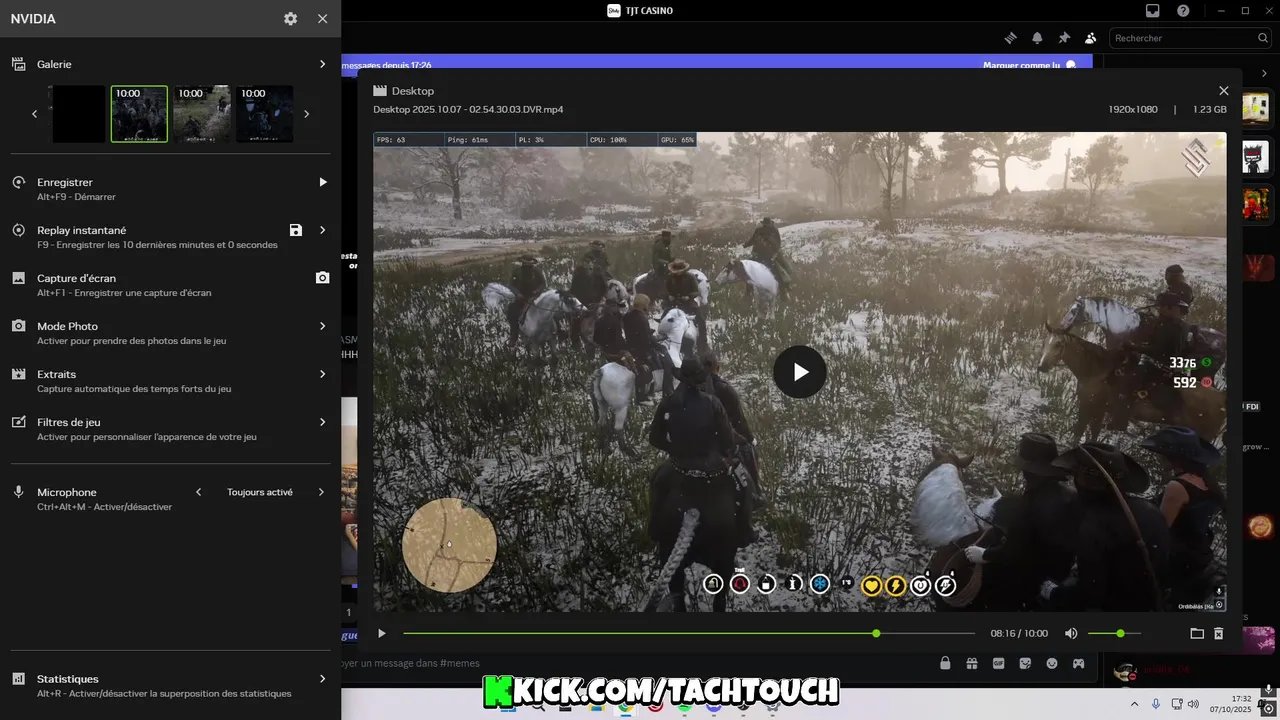Click small play button in video controls
The height and width of the screenshot is (720, 1280).
(381, 633)
